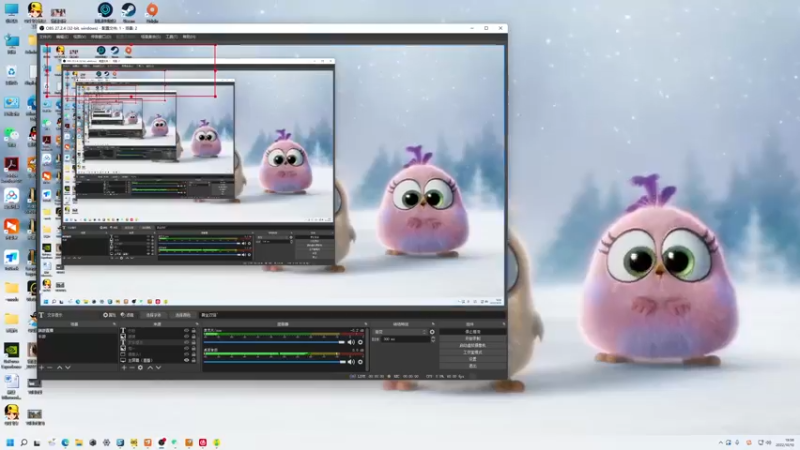
Task: Mute the mic/Aux audio channel speaker
Action: click(351, 342)
